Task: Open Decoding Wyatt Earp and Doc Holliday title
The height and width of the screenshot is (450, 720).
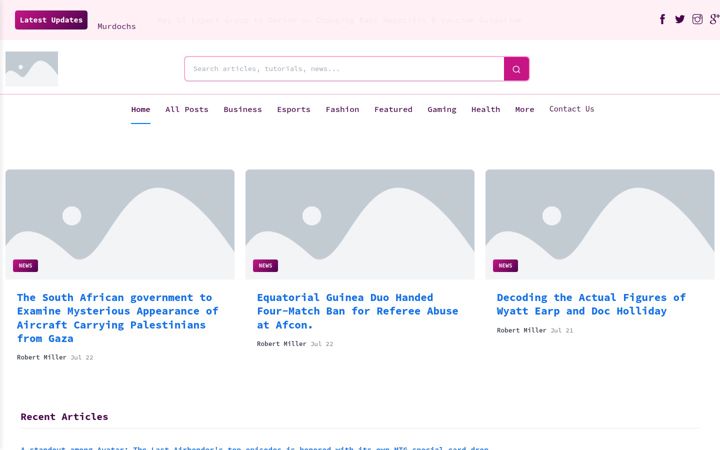Action: point(591,304)
